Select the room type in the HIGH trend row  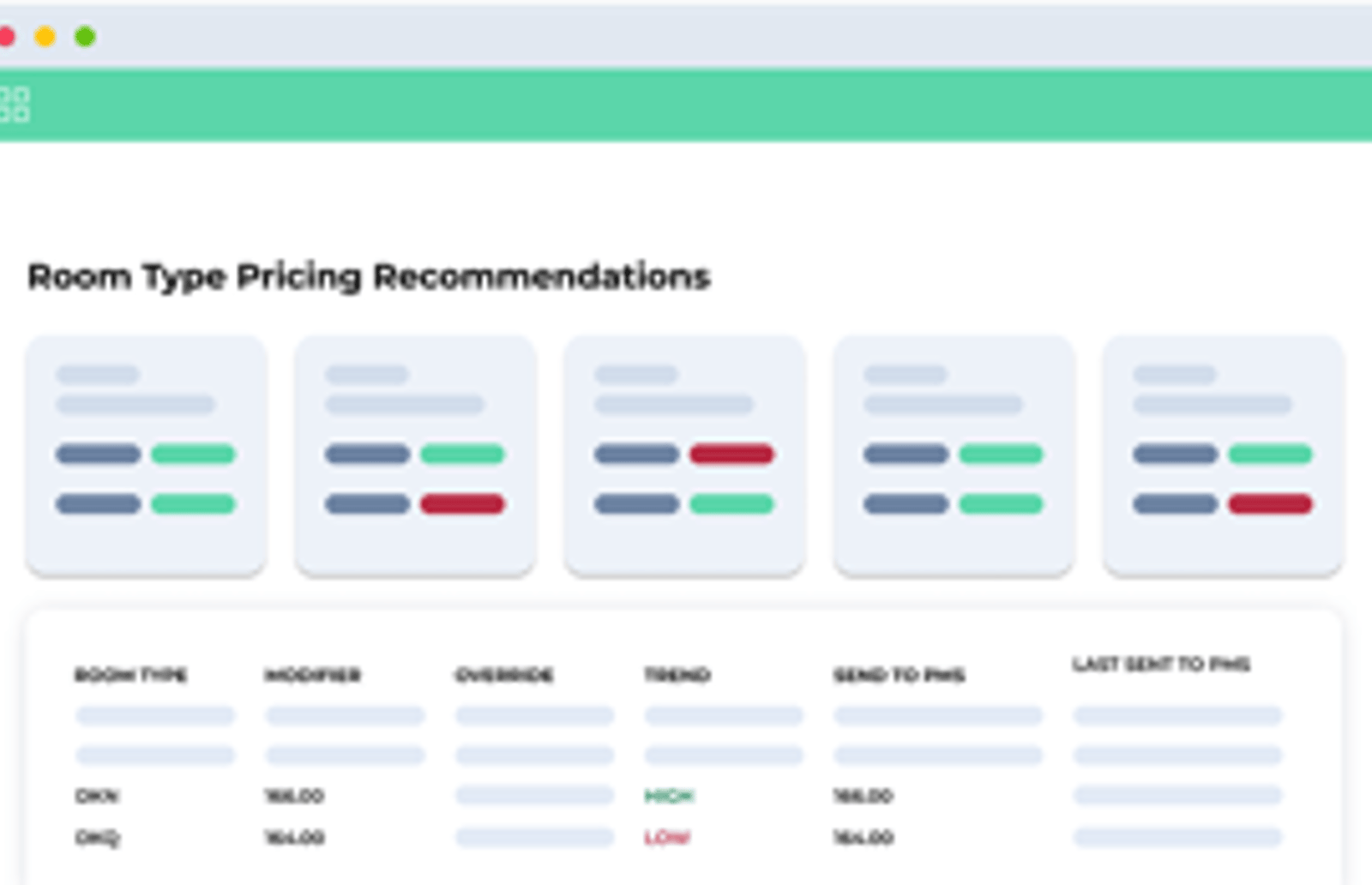[x=97, y=796]
